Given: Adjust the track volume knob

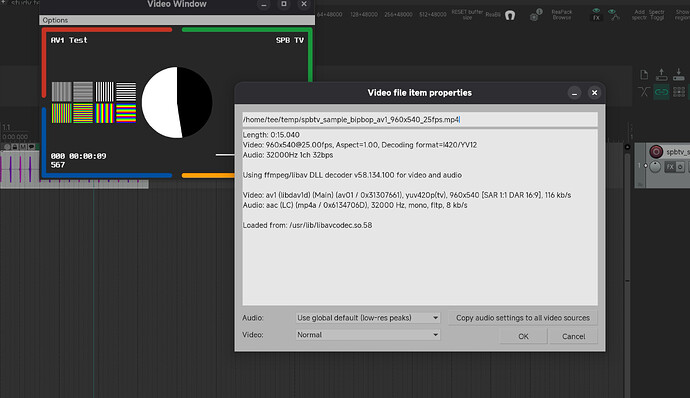Looking at the screenshot, I should pos(655,167).
